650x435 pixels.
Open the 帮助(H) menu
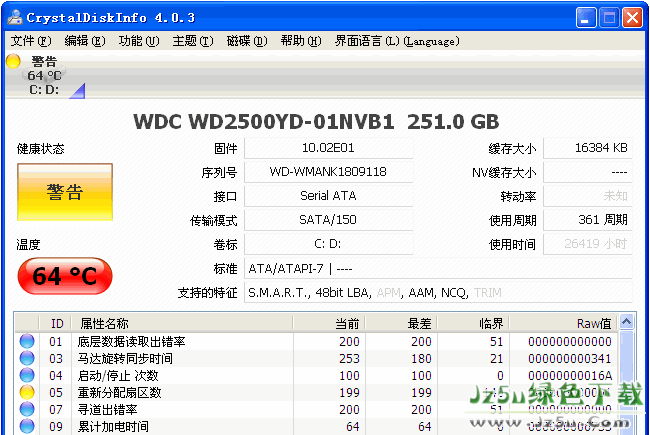tap(301, 41)
